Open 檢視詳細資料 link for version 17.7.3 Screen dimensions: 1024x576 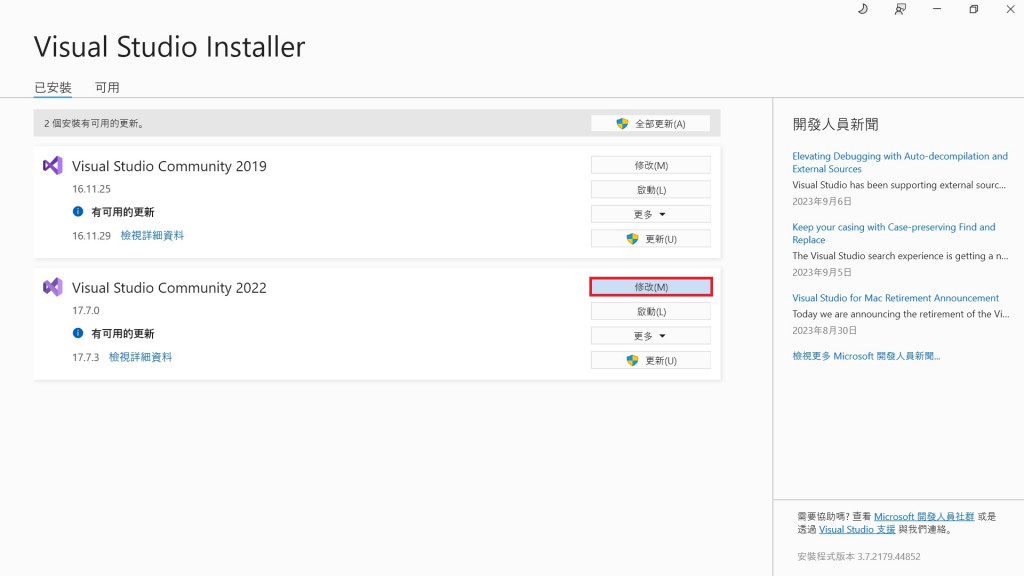(140, 357)
